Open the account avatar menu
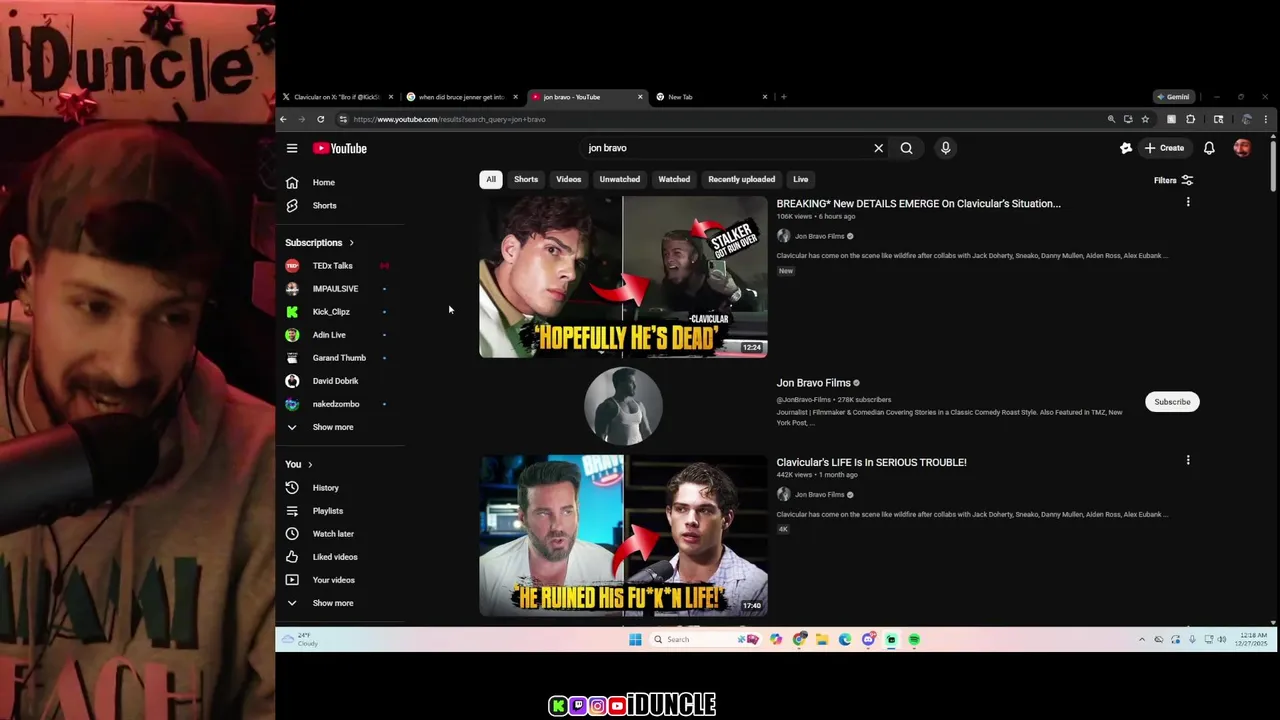 click(1242, 148)
